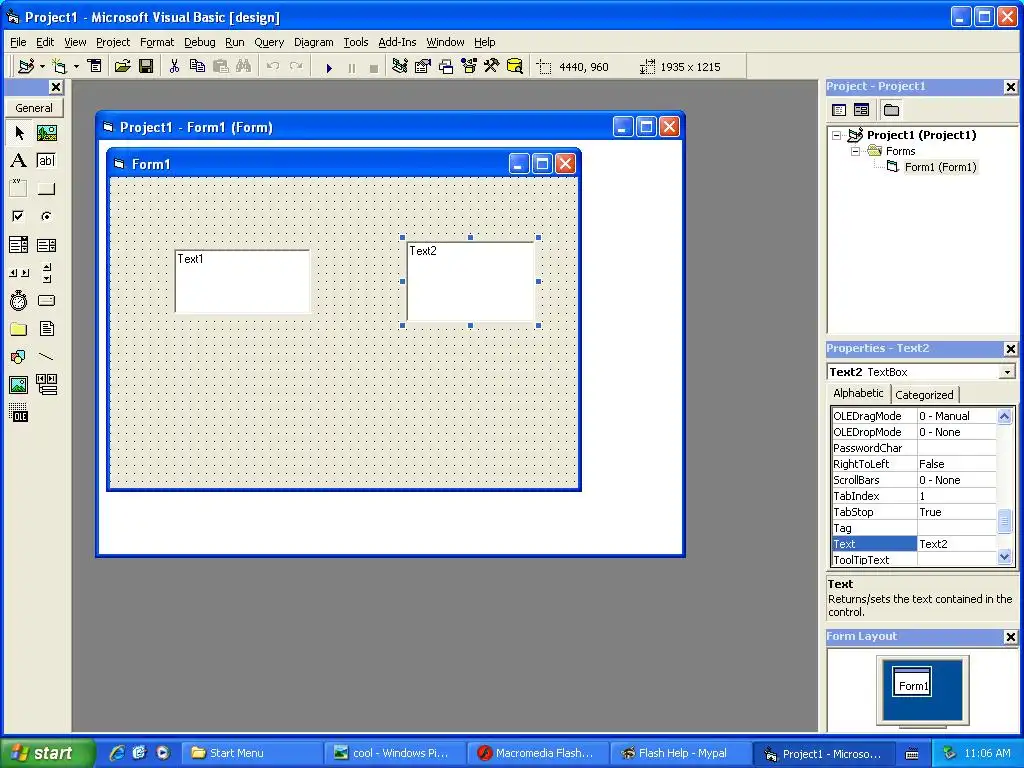This screenshot has width=1024, height=768.
Task: Select the OptionButton control in the toolbox
Action: (46, 216)
